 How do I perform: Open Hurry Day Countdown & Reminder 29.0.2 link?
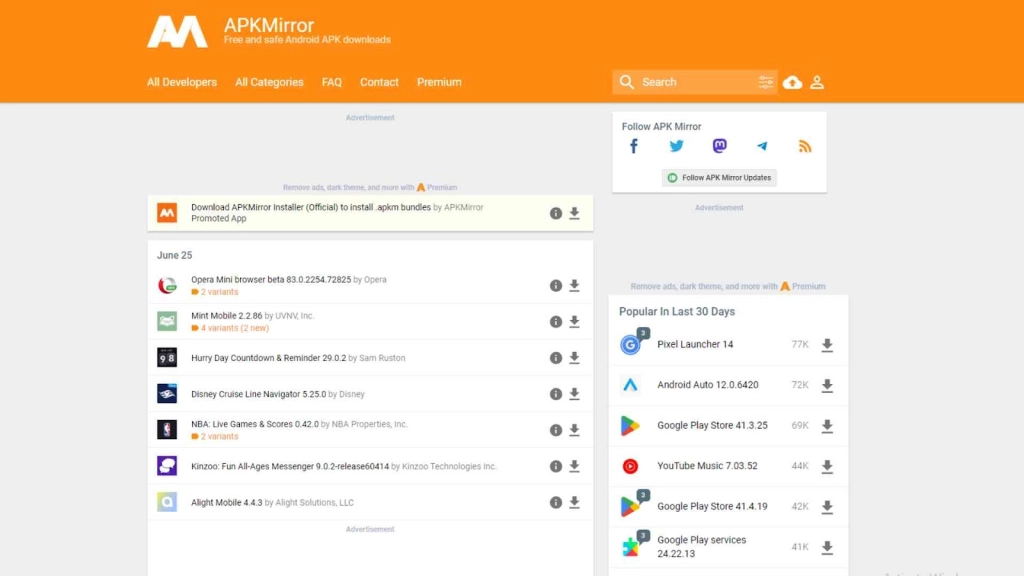[268, 358]
